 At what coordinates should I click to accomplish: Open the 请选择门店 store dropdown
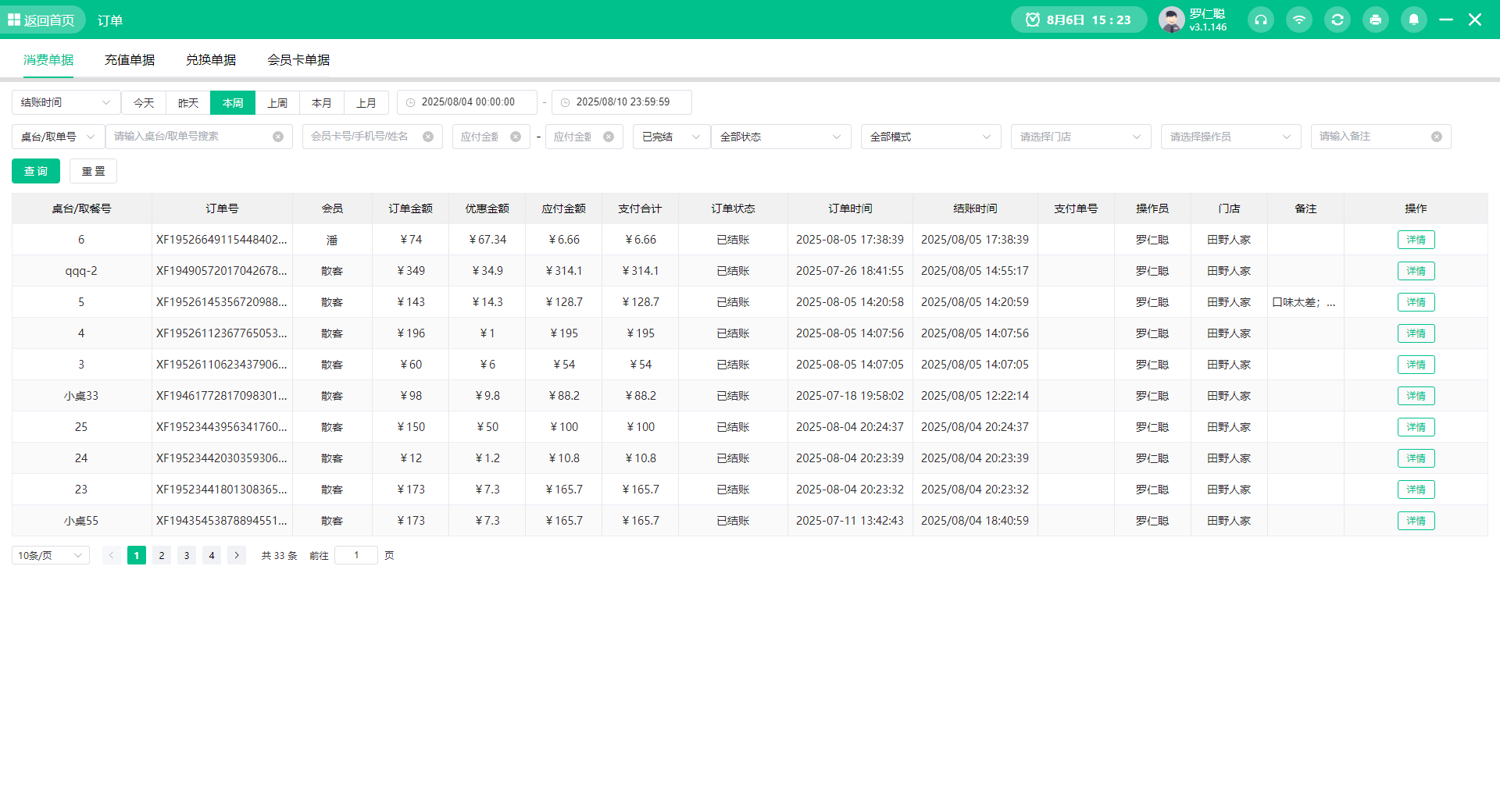pyautogui.click(x=1080, y=137)
